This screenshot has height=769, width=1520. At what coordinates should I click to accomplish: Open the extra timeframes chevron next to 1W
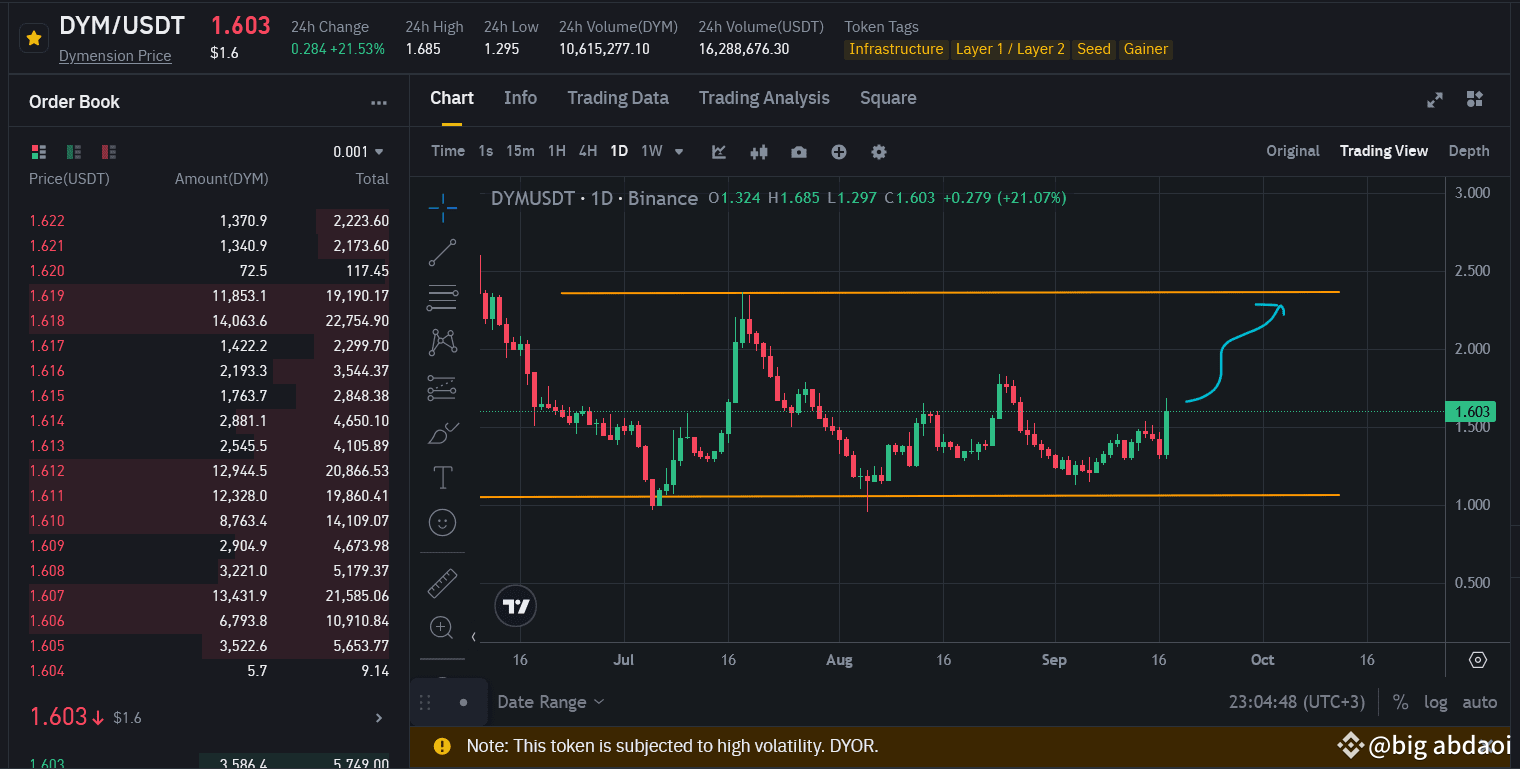[x=679, y=151]
